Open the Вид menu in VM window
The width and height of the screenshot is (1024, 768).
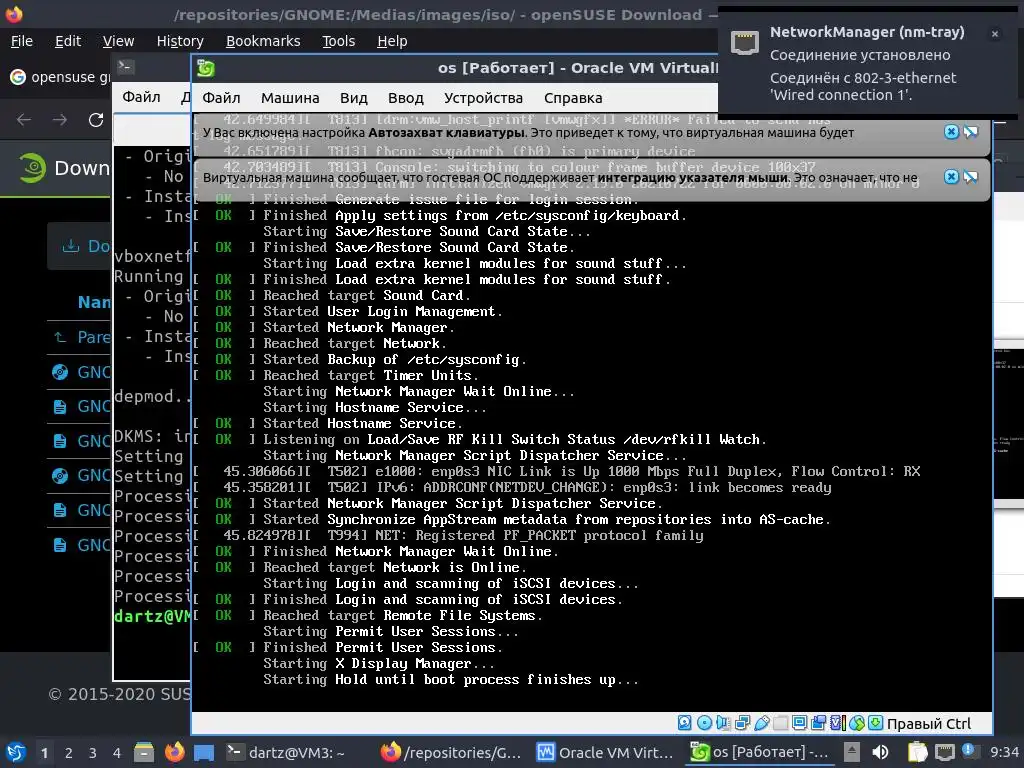(x=353, y=98)
